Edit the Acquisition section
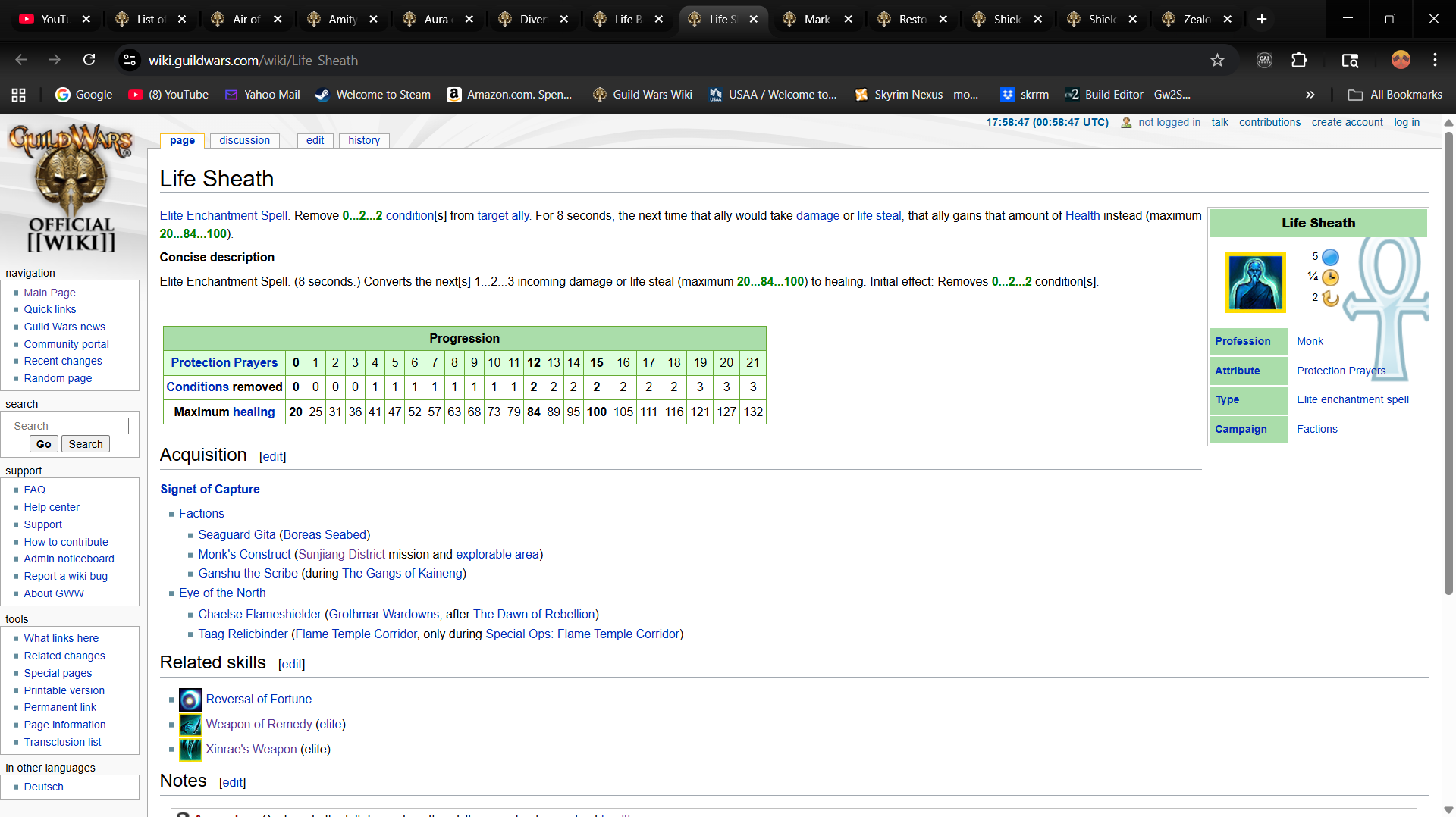Image resolution: width=1456 pixels, height=817 pixels. click(272, 456)
